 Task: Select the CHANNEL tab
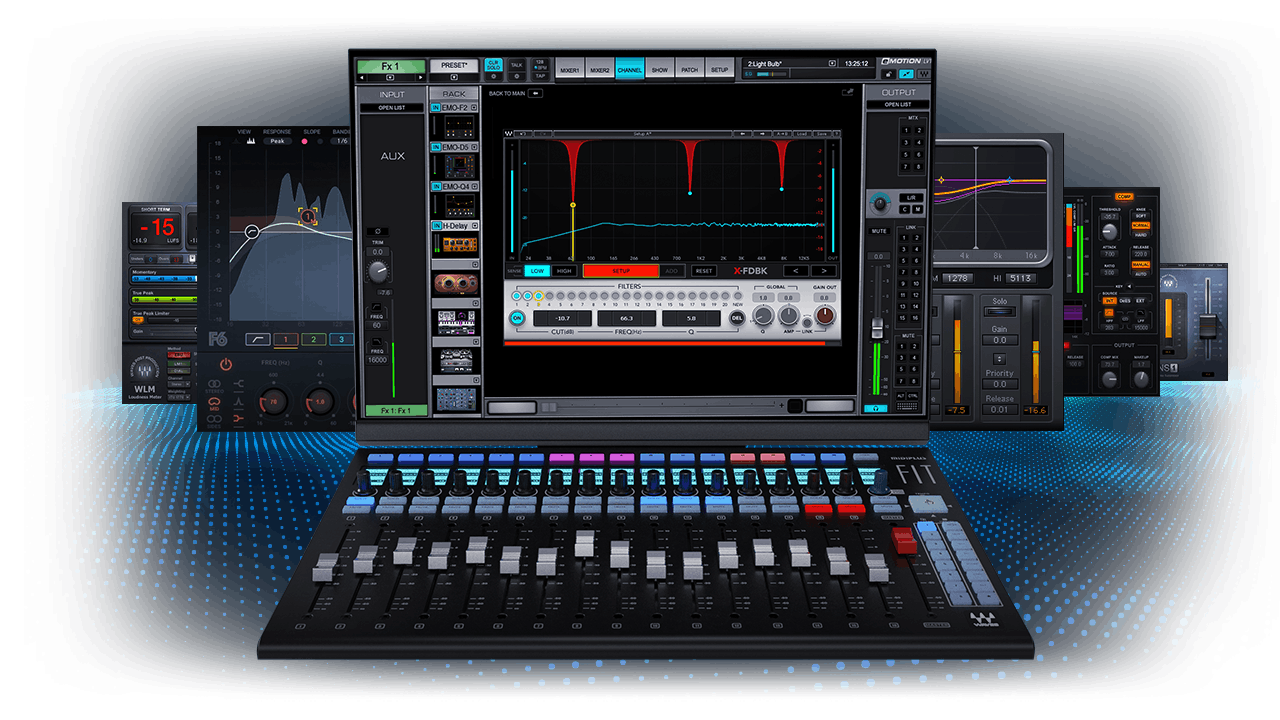(630, 70)
